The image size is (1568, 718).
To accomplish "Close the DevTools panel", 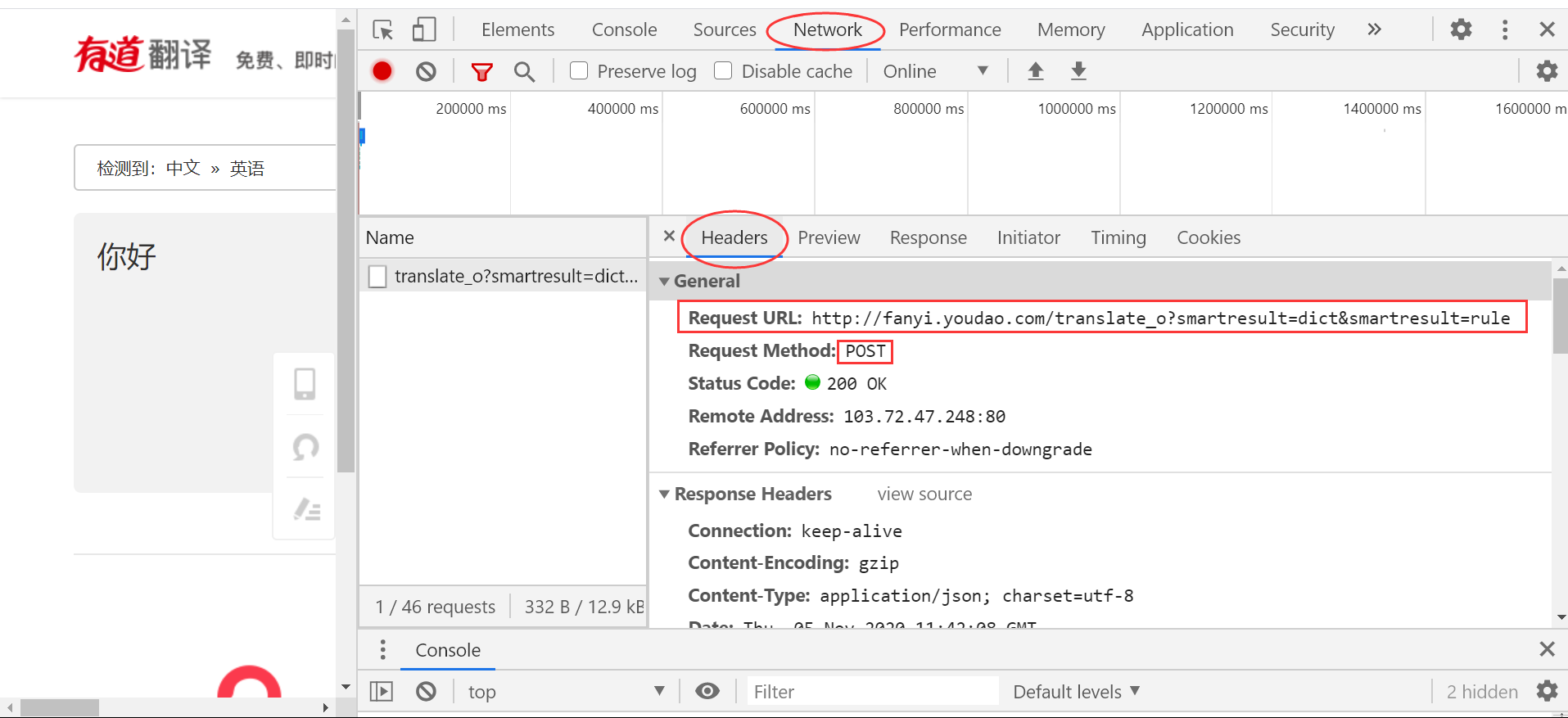I will [1547, 30].
